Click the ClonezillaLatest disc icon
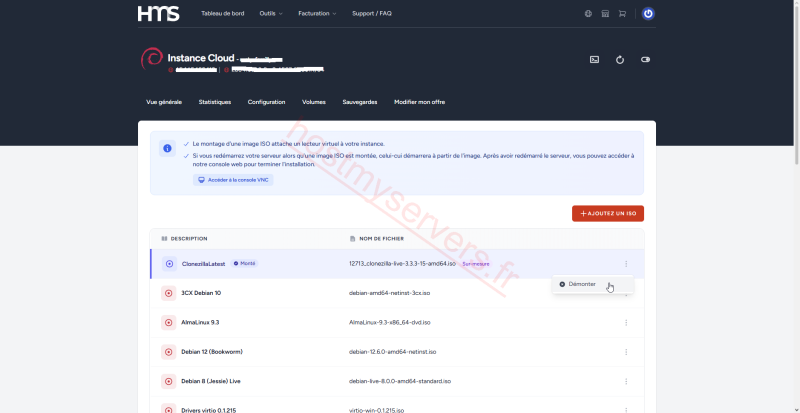The height and width of the screenshot is (413, 800). point(169,264)
